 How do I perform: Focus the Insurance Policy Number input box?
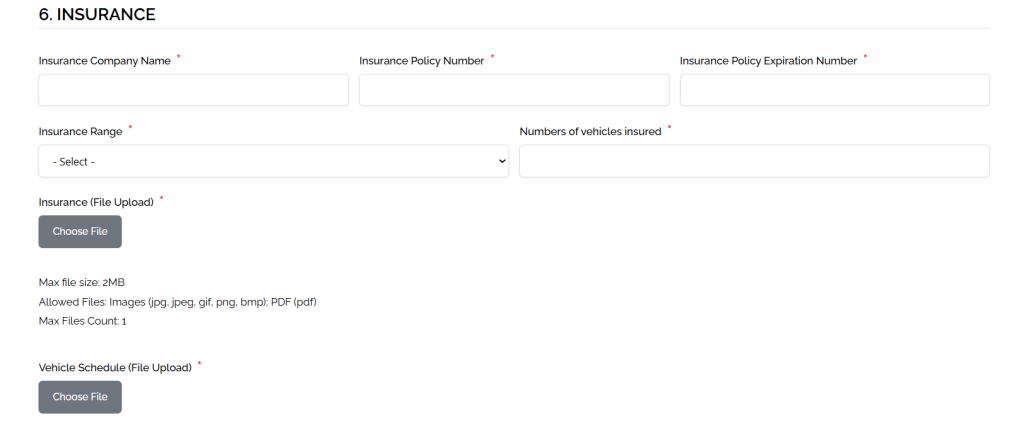514,90
